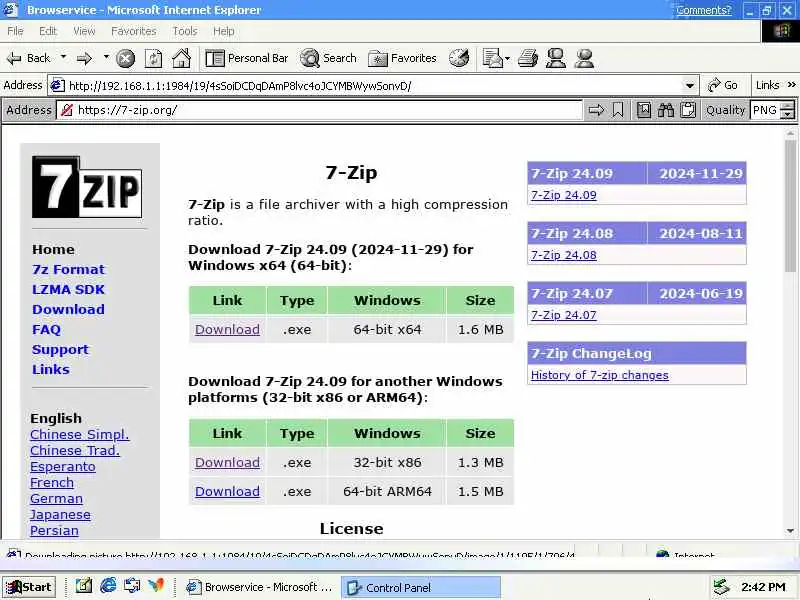This screenshot has width=800, height=600.
Task: Click the first Messenger person icon
Action: [556, 58]
